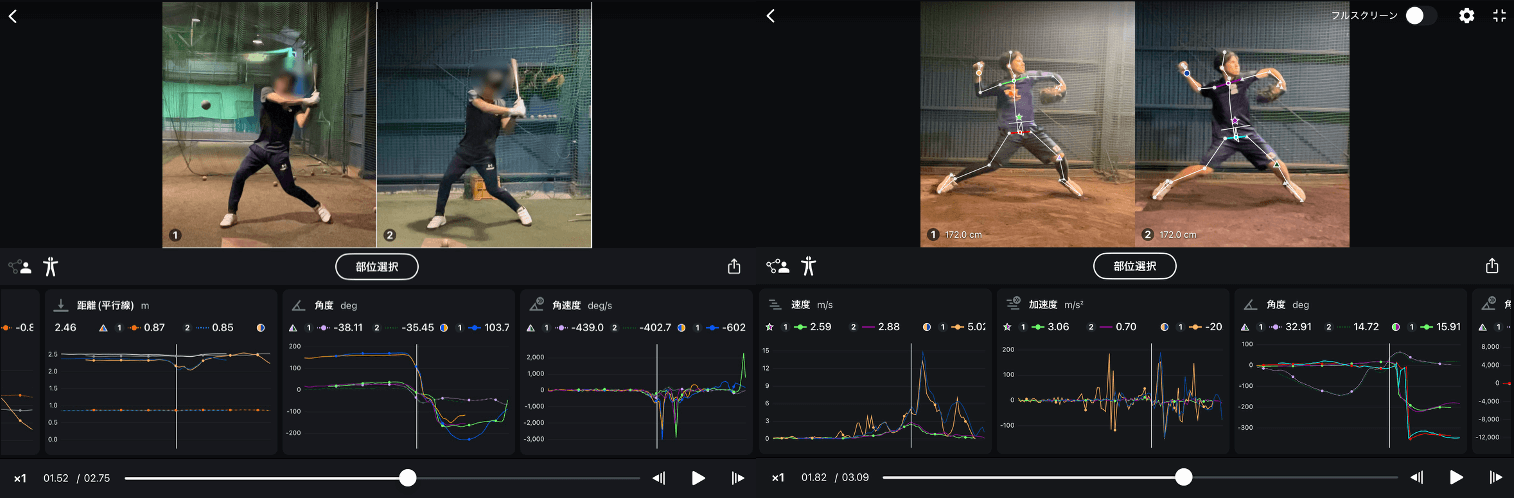The height and width of the screenshot is (498, 1514).
Task: Go back using the batting panel's chevron
Action: pyautogui.click(x=13, y=16)
